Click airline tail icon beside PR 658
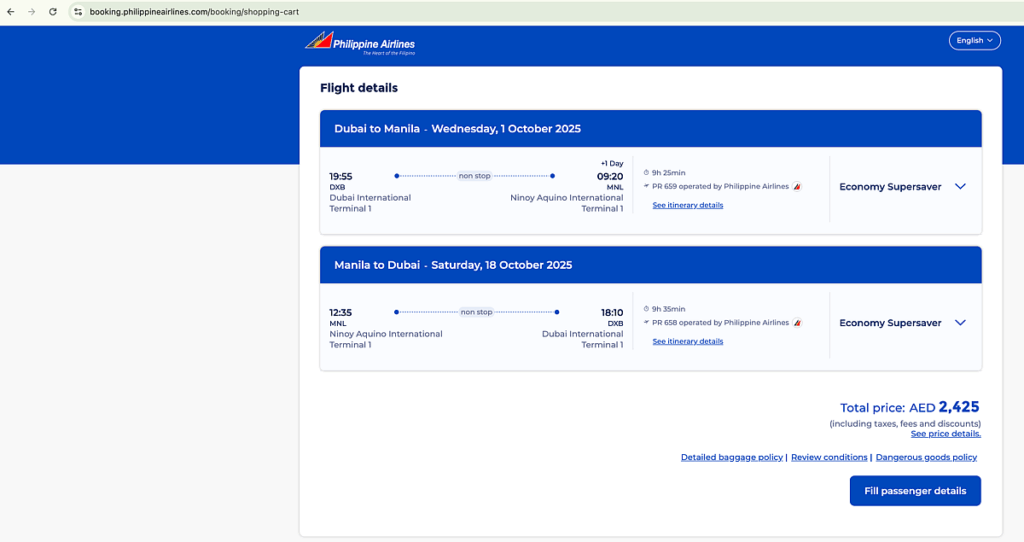 click(x=797, y=323)
